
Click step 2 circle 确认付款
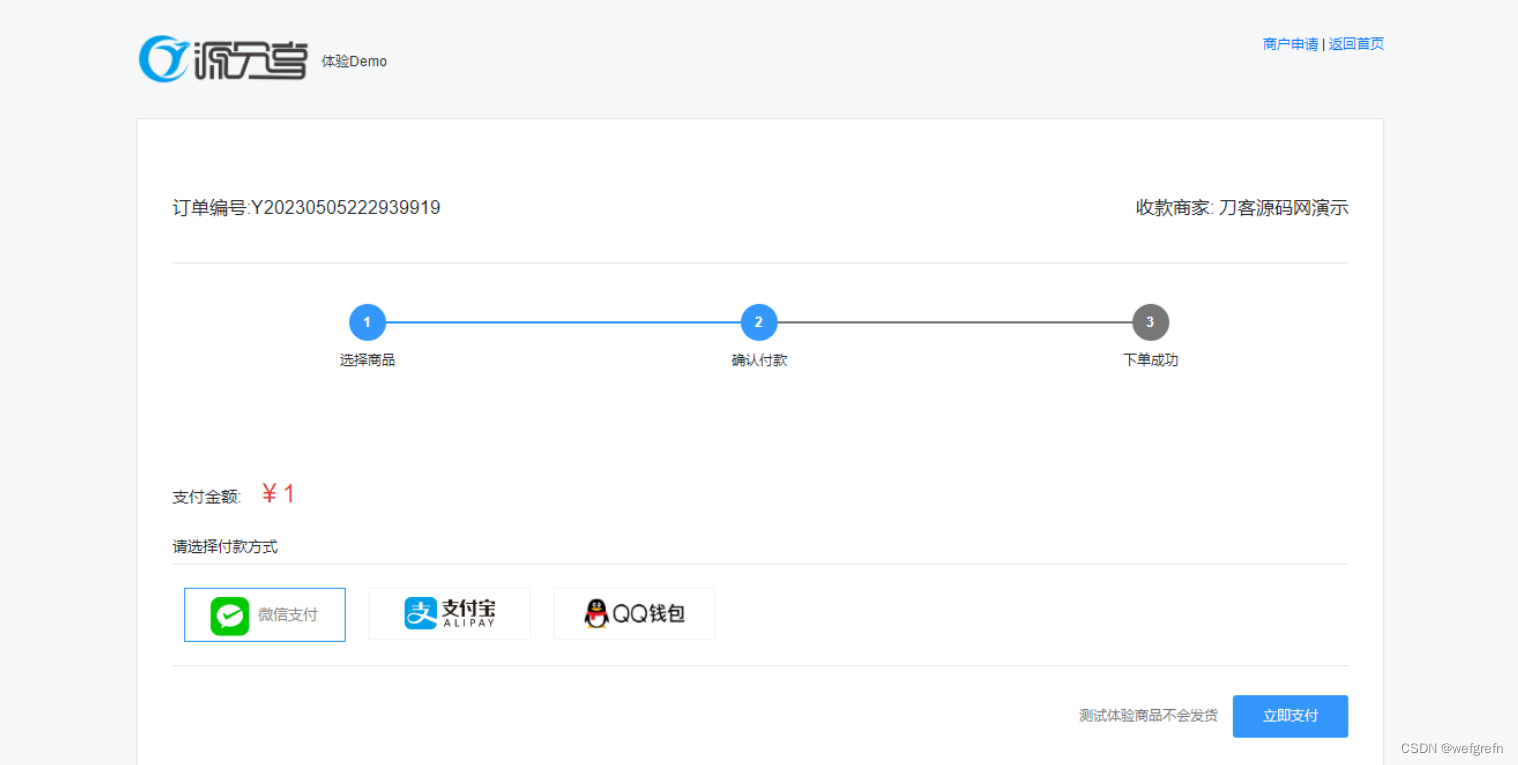coord(759,322)
